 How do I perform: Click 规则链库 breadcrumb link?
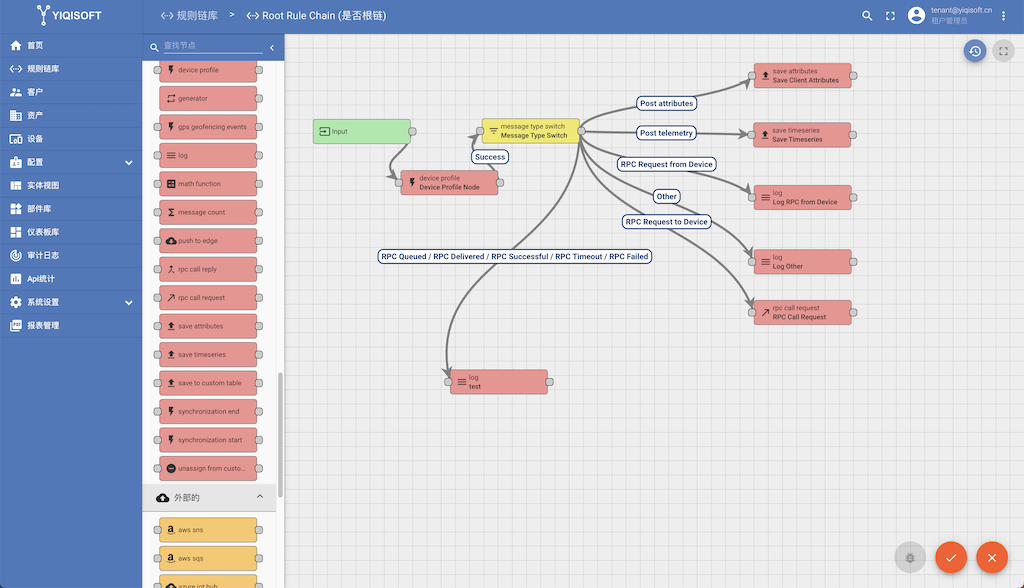point(189,16)
